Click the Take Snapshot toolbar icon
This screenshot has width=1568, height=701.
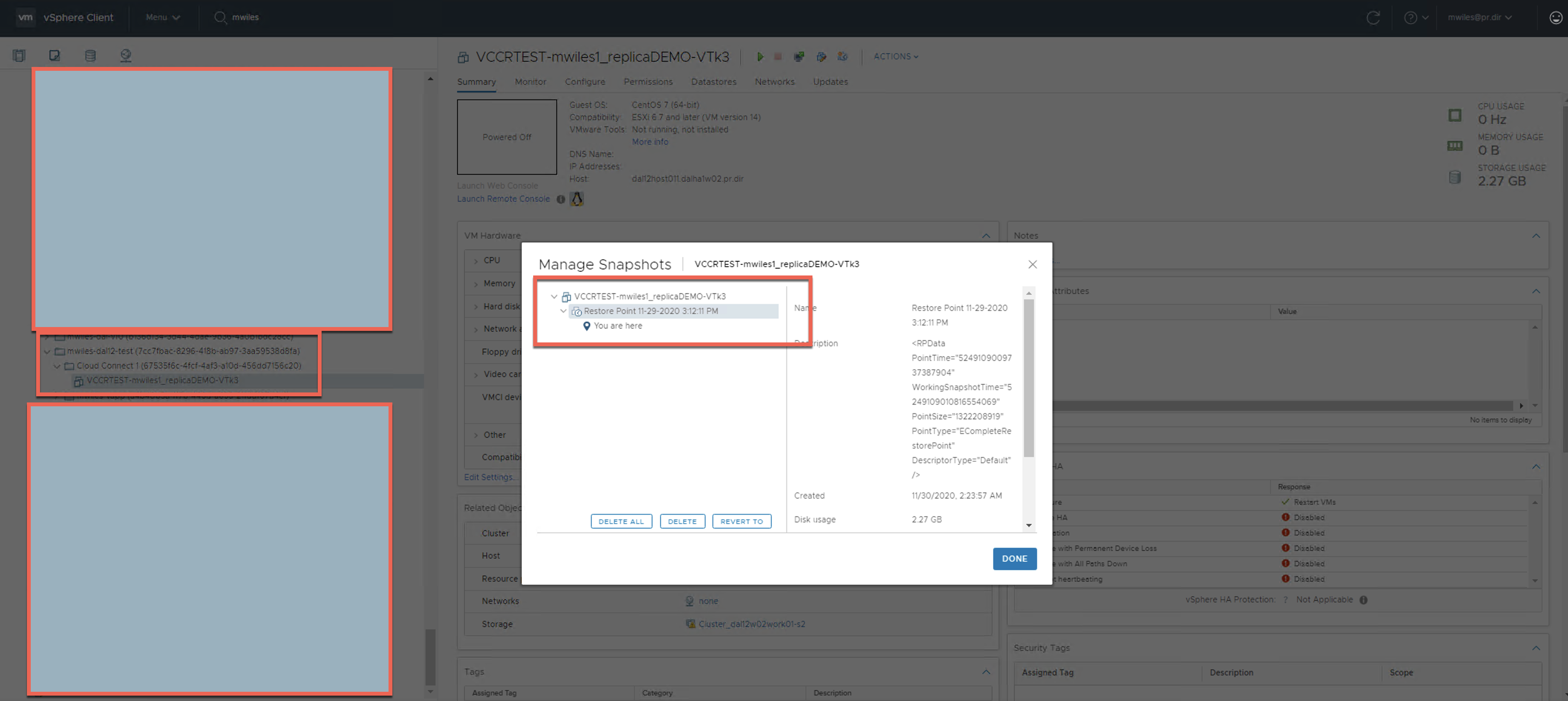(842, 57)
